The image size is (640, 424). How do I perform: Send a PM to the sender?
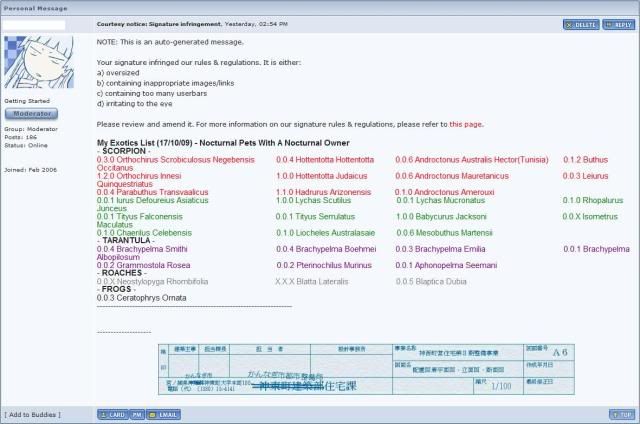coord(135,414)
